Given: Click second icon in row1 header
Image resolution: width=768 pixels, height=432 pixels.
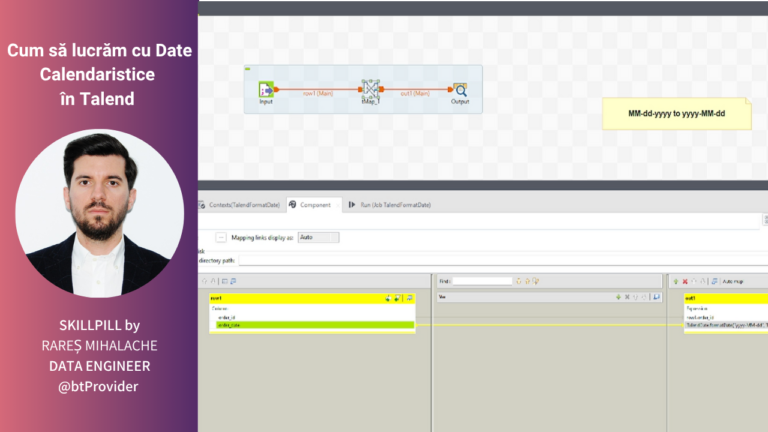Looking at the screenshot, I should [x=397, y=298].
